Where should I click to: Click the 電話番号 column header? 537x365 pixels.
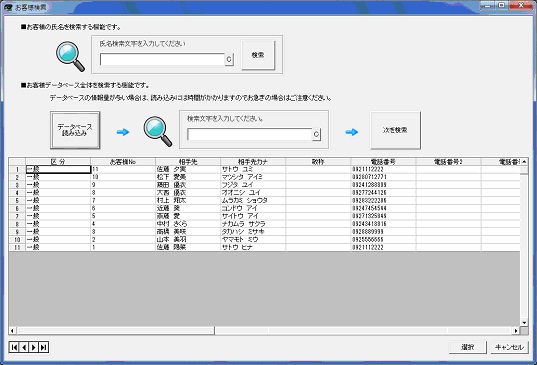pos(383,162)
